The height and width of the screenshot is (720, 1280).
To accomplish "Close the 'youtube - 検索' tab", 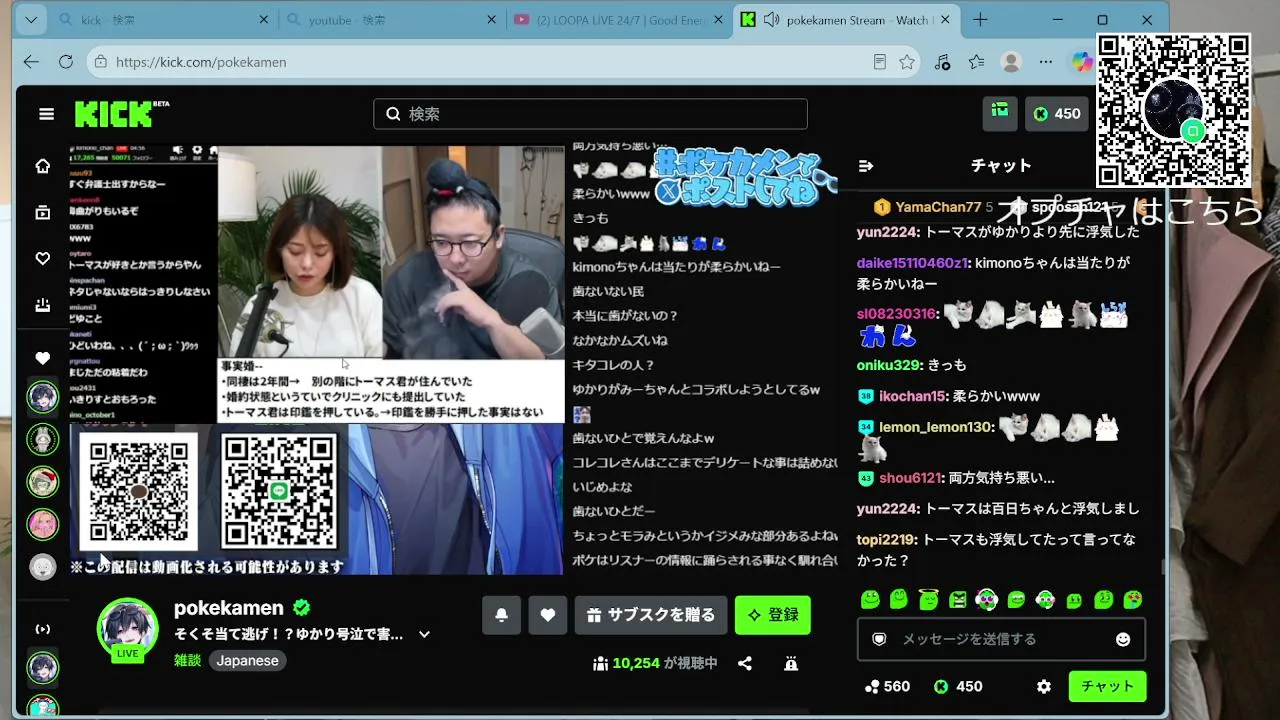I will [491, 20].
